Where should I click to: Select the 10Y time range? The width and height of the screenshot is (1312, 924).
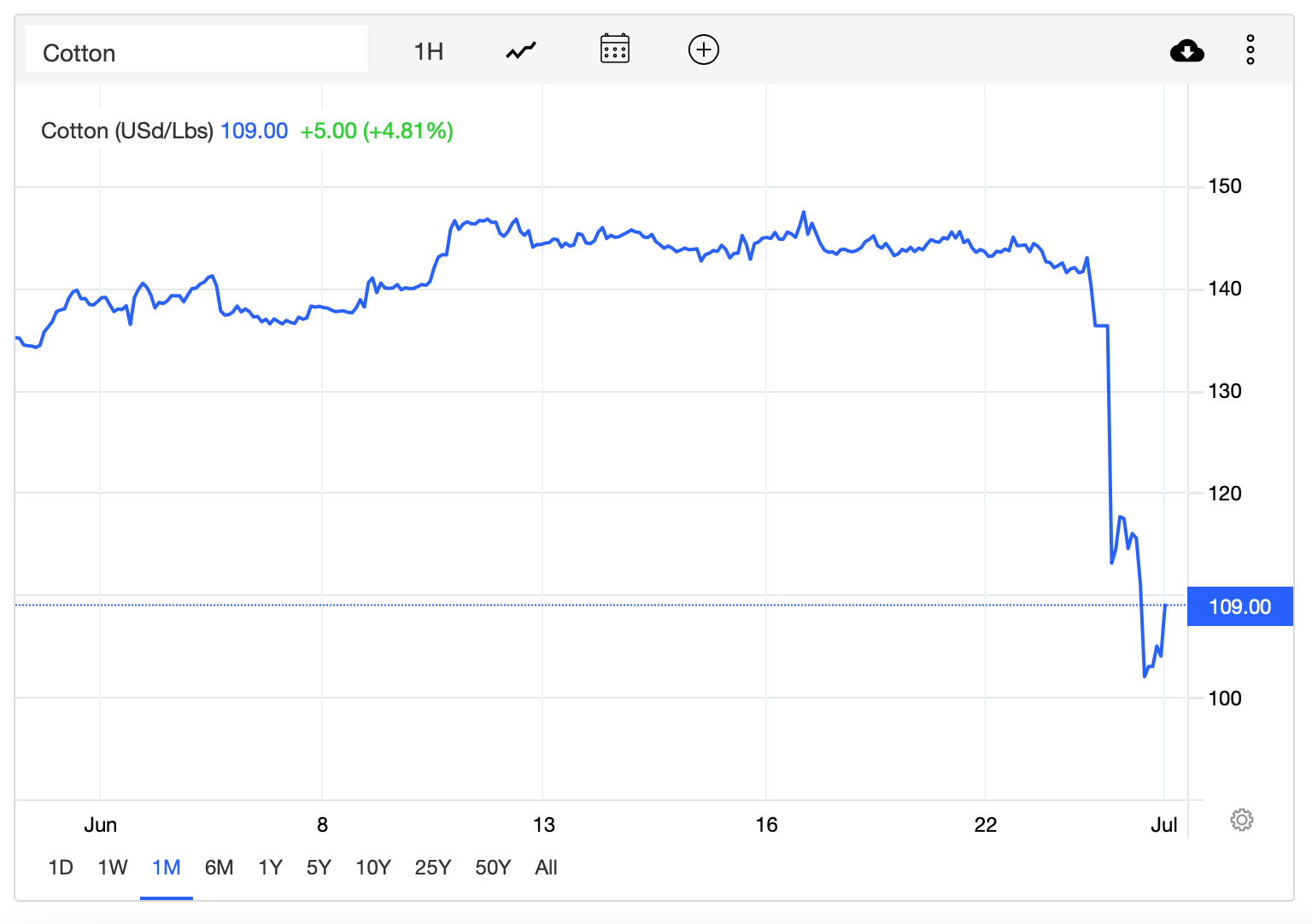click(373, 868)
